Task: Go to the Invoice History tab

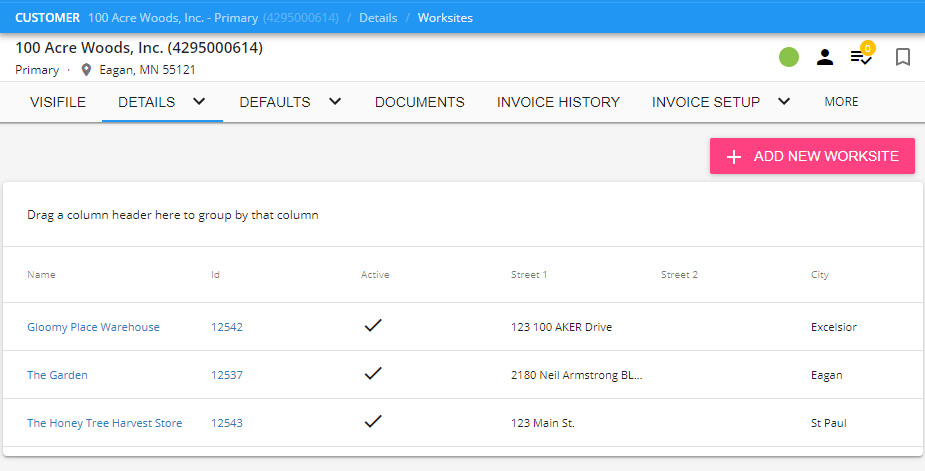Action: tap(558, 102)
